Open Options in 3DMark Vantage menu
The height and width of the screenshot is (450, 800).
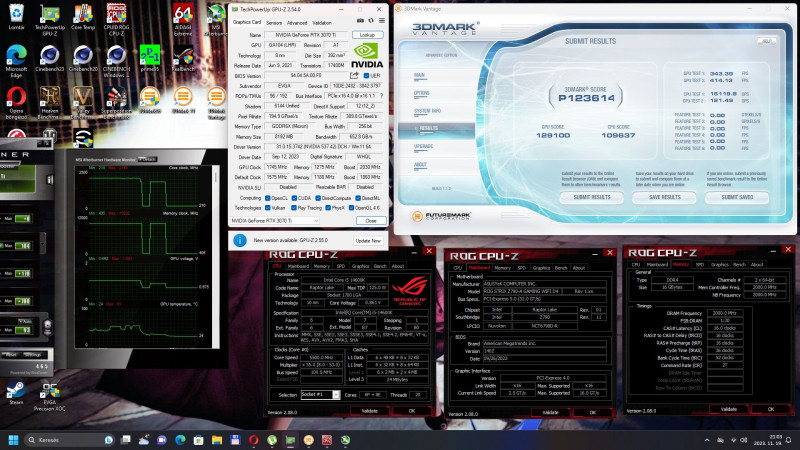(x=421, y=93)
